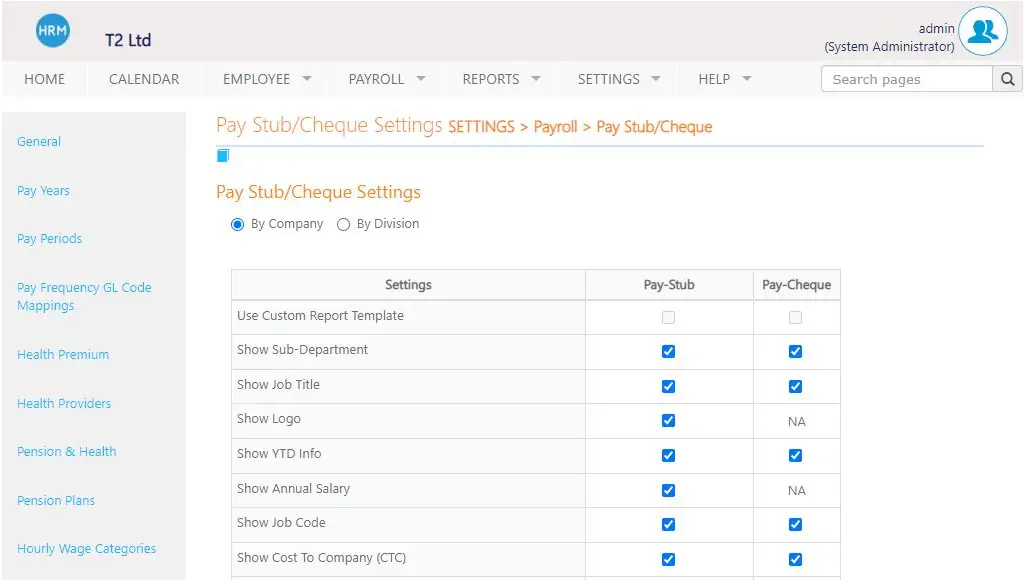Viewport: 1024px width, 580px height.
Task: Click the Pay-Cheque column header
Action: (x=796, y=285)
